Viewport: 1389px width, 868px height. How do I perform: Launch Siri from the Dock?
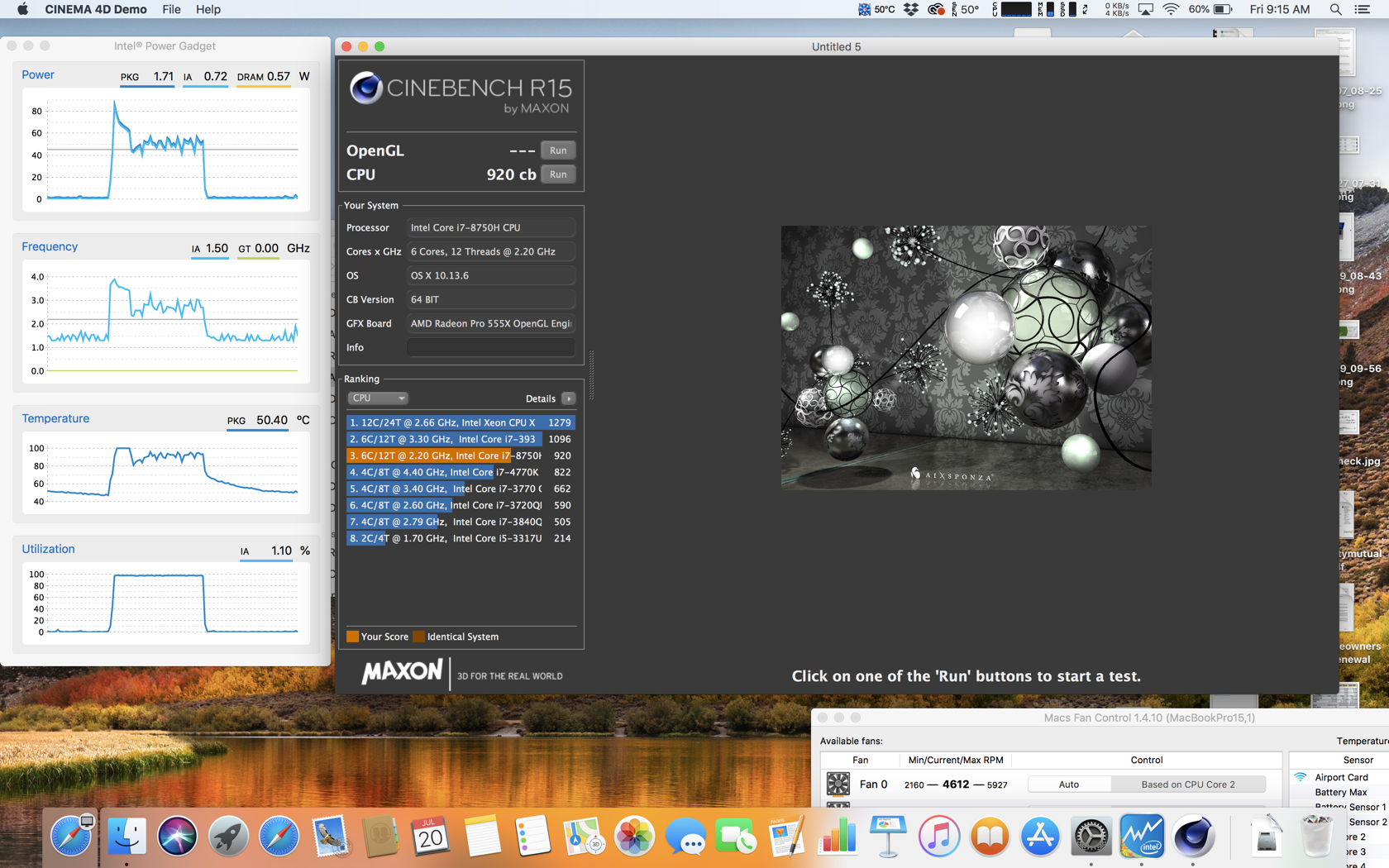(x=177, y=837)
